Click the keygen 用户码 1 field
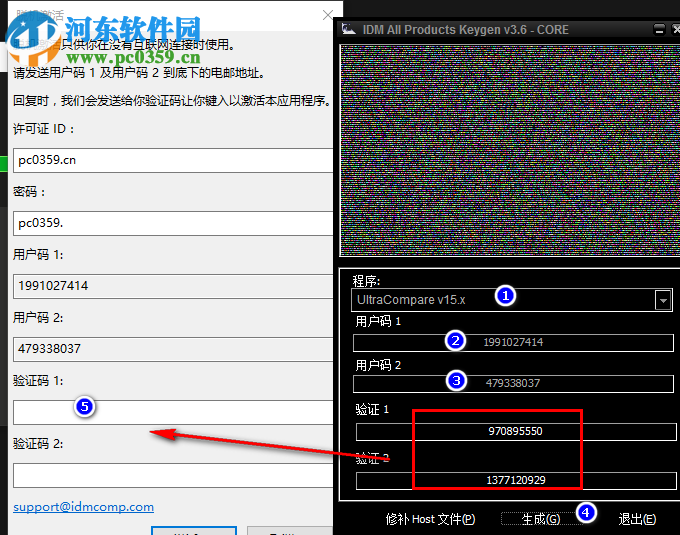680x535 pixels. tap(513, 343)
